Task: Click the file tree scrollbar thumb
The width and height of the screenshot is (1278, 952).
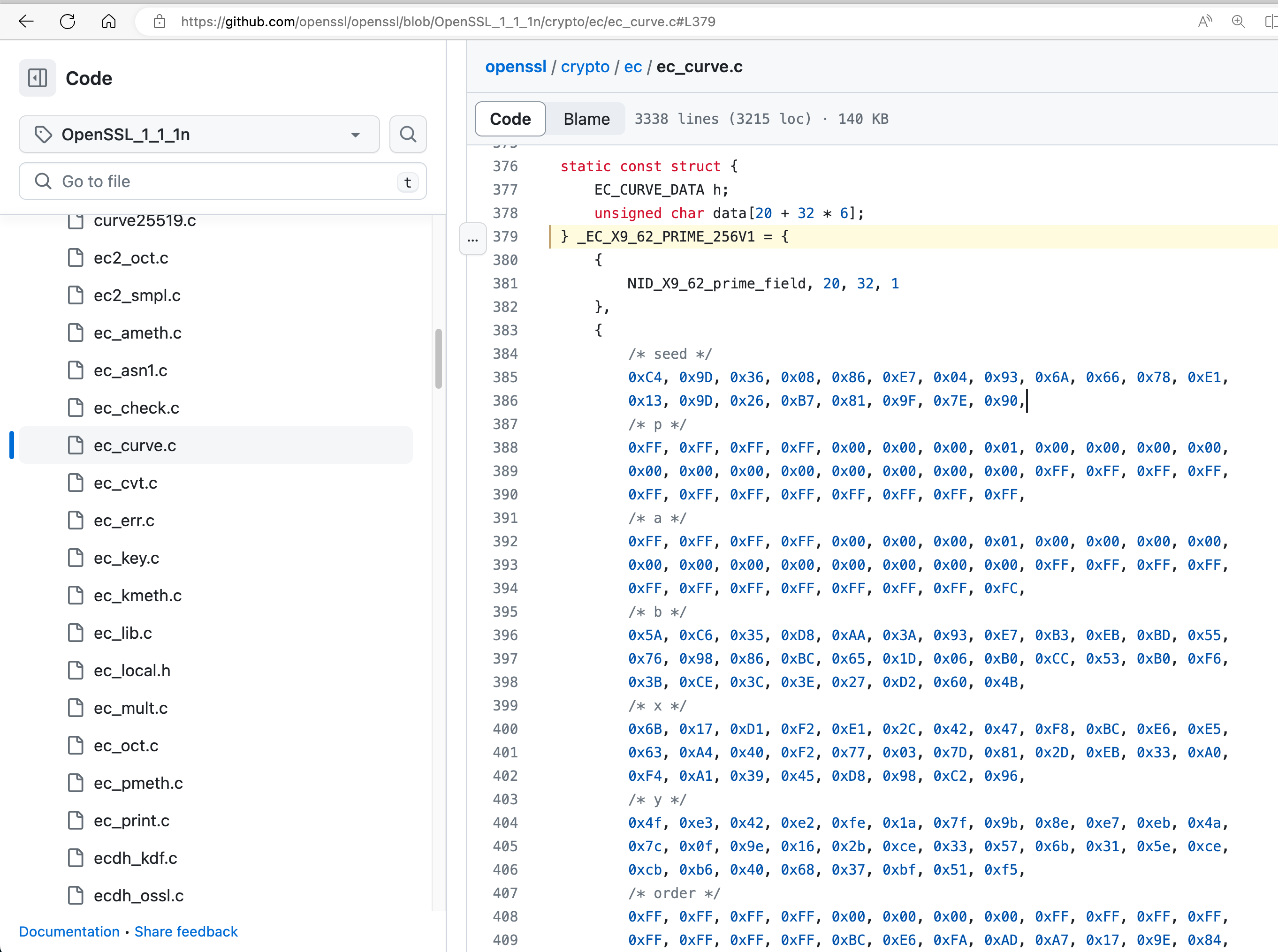Action: [439, 358]
